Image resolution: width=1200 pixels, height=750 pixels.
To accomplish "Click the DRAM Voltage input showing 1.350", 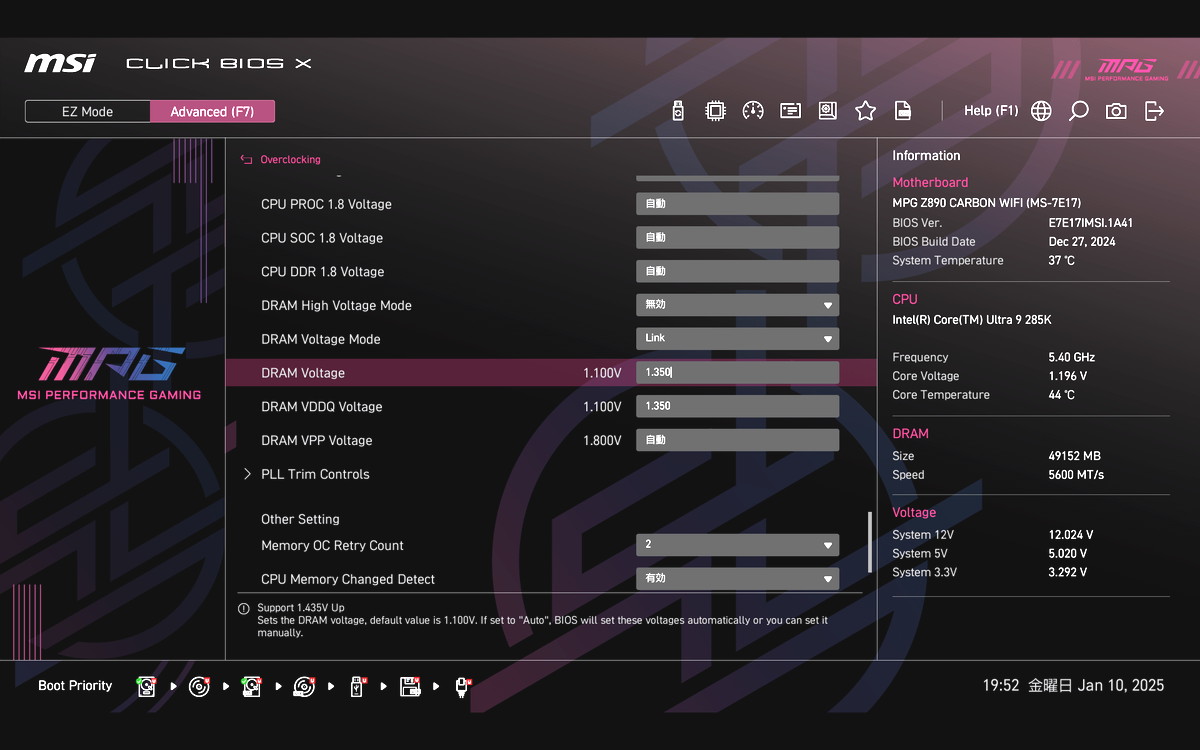I will (738, 373).
